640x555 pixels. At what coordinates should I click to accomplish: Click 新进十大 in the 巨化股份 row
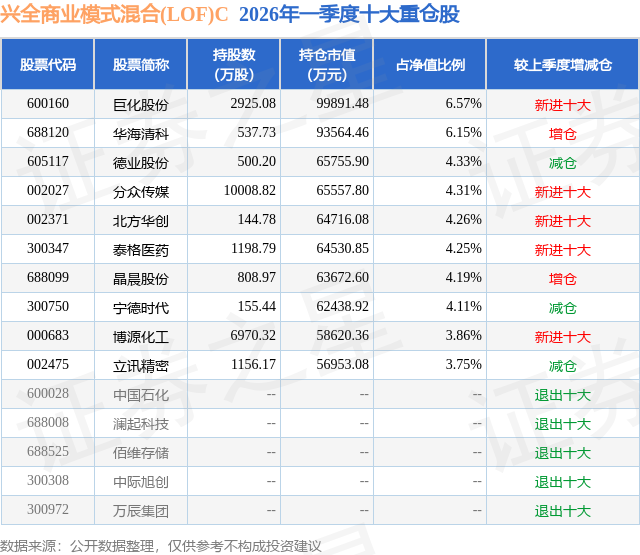pos(563,105)
